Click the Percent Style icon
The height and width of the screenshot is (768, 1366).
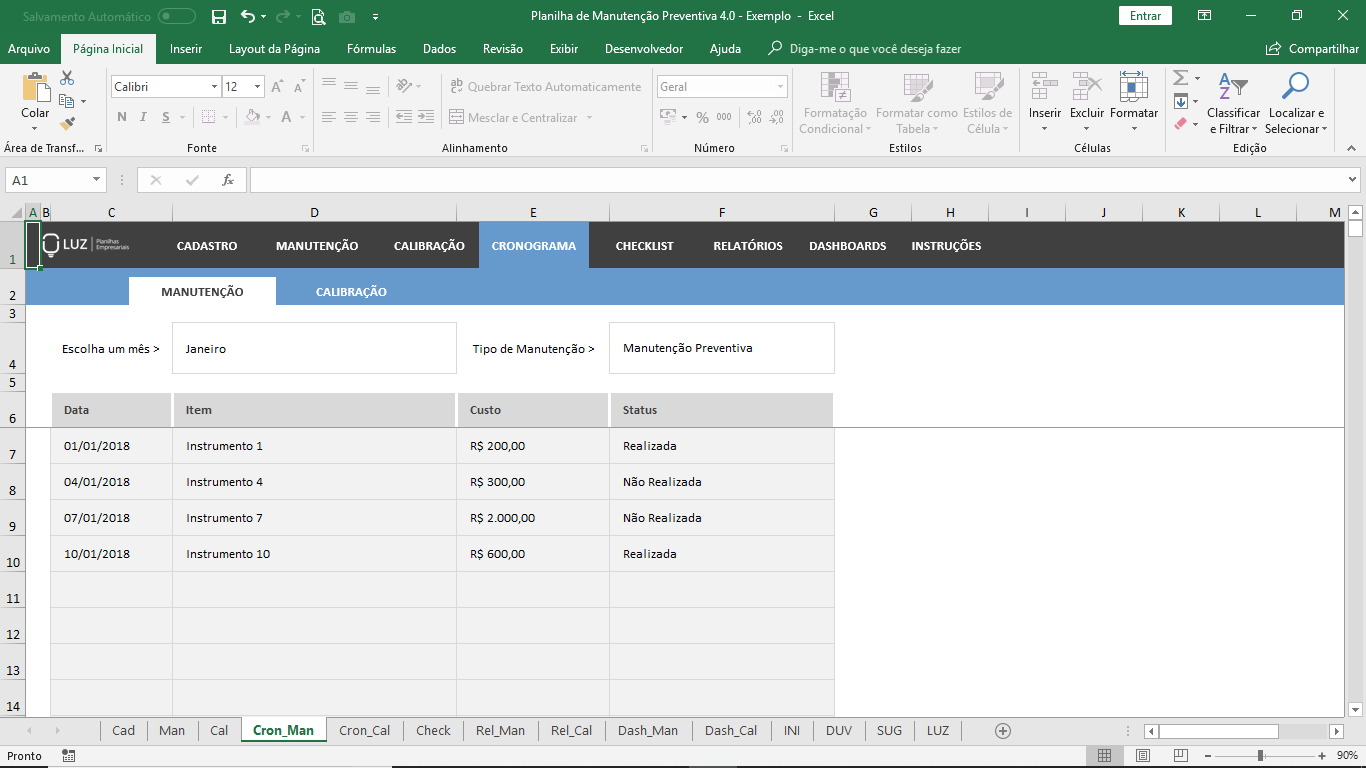[x=702, y=117]
